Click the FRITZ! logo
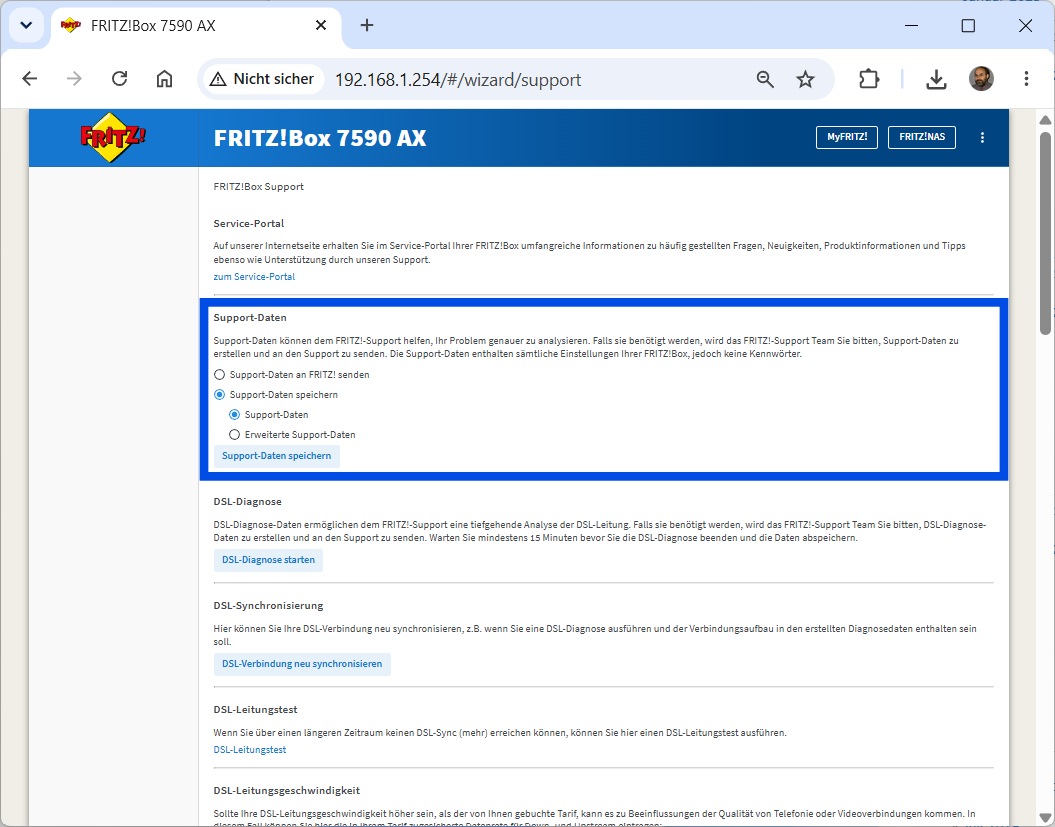Image resolution: width=1055 pixels, height=827 pixels. [113, 137]
